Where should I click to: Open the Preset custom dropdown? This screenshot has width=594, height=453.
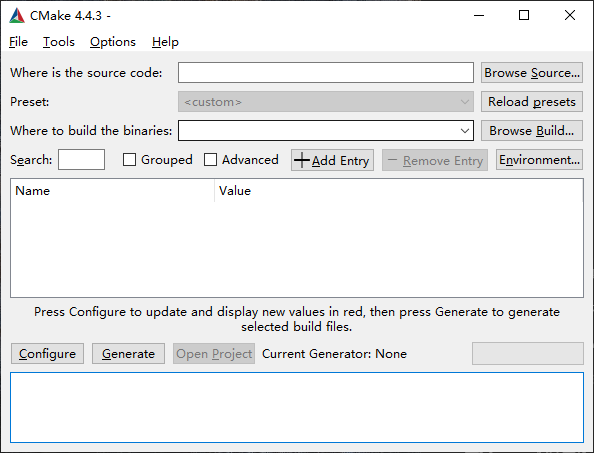click(326, 102)
